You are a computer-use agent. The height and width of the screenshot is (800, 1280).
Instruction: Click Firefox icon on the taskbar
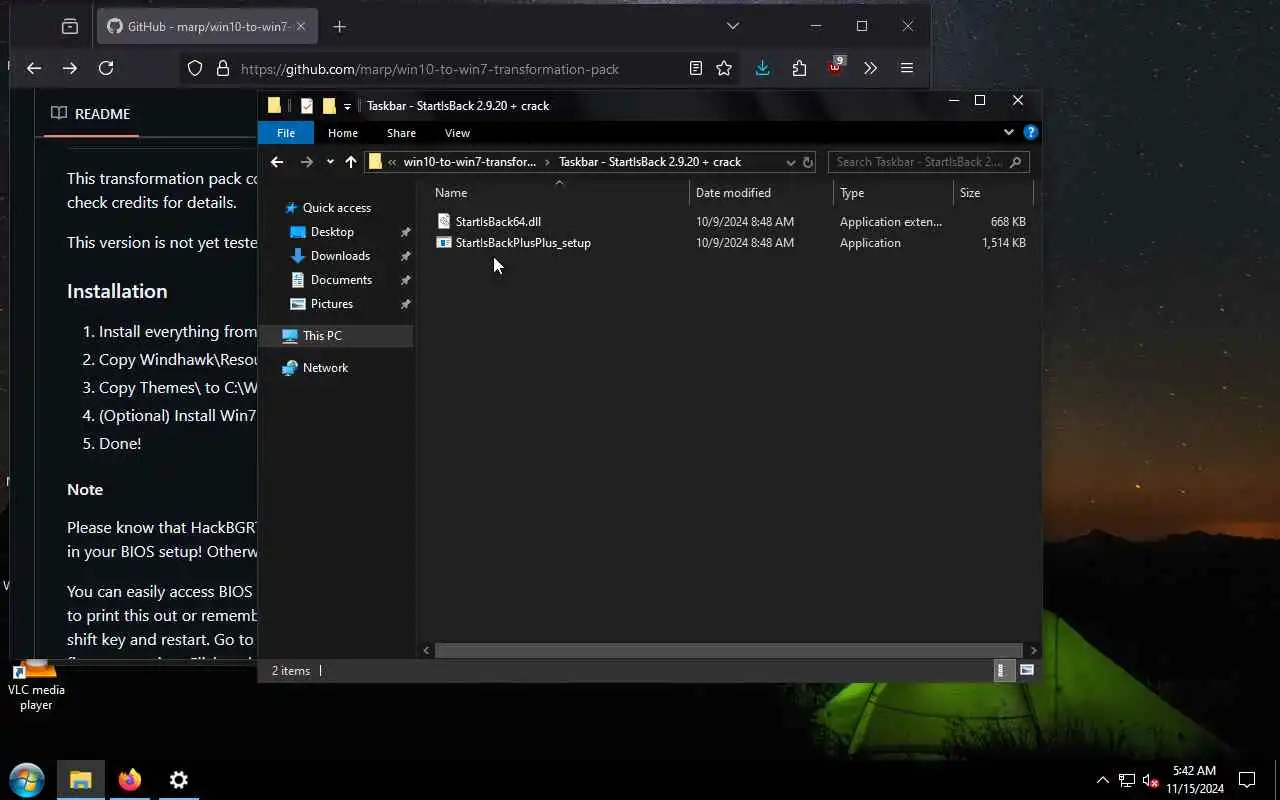coord(130,779)
